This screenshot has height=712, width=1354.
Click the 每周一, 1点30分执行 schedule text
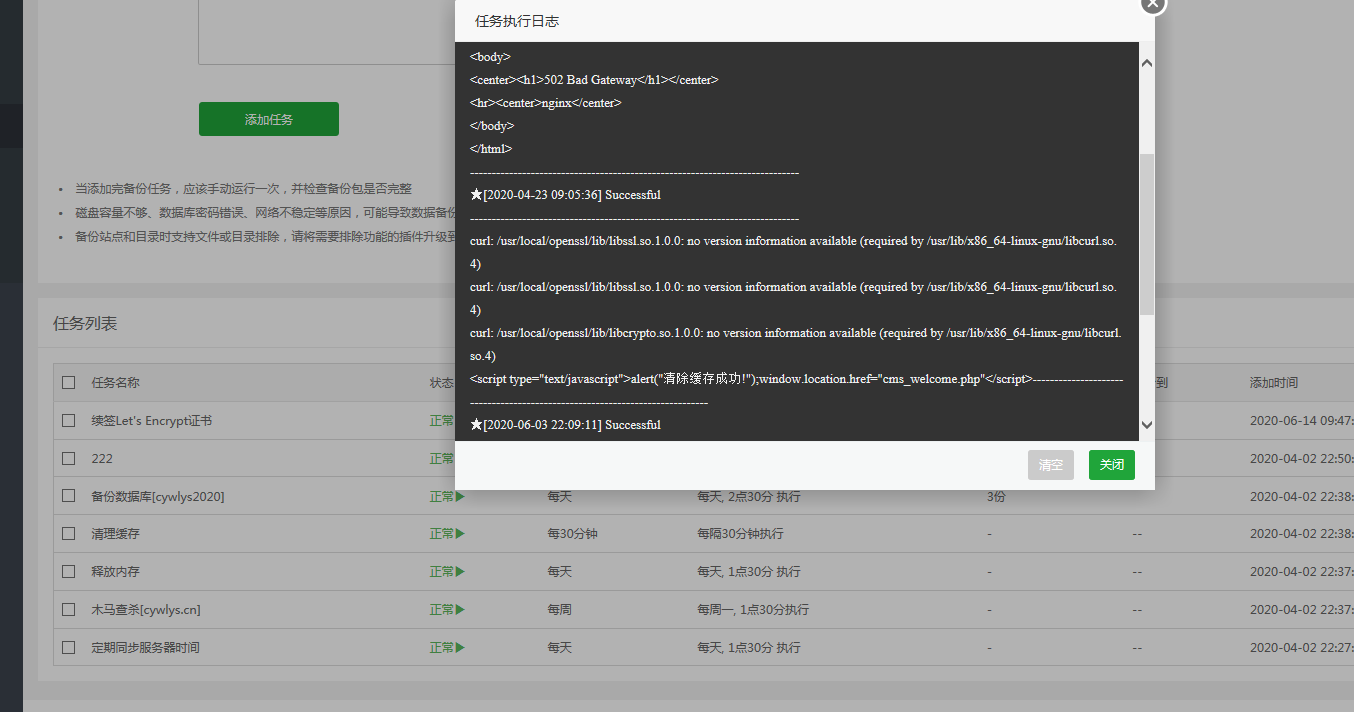click(x=753, y=610)
